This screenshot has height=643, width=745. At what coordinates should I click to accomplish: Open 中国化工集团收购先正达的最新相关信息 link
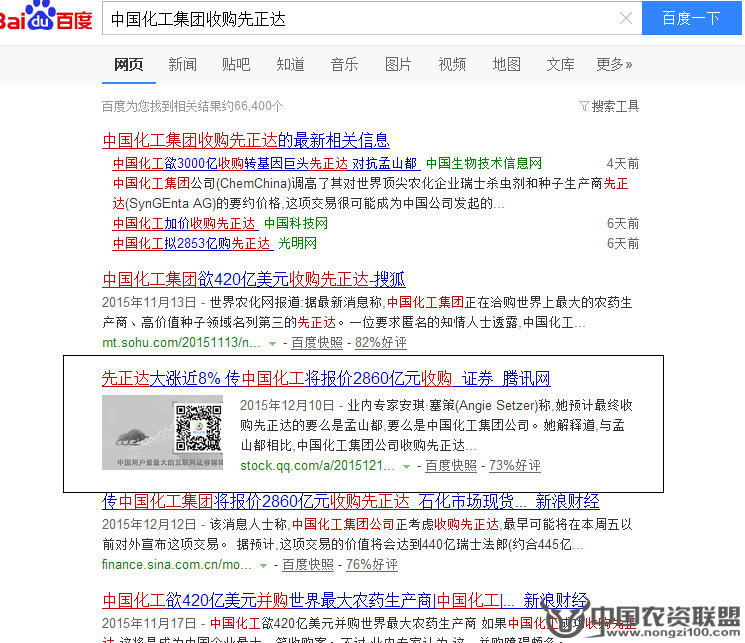pyautogui.click(x=246, y=140)
